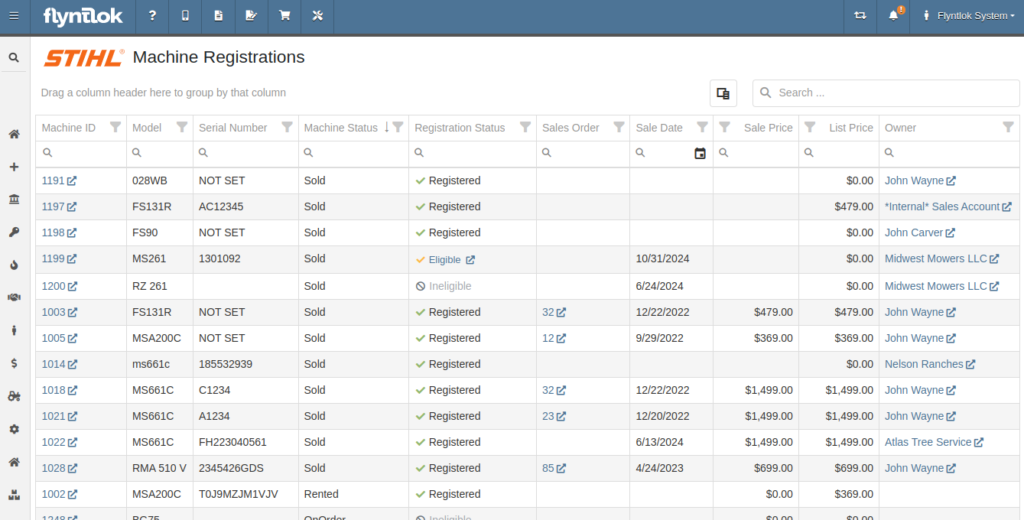Select serial number FH223040561 cell
The image size is (1024, 520).
246,442
